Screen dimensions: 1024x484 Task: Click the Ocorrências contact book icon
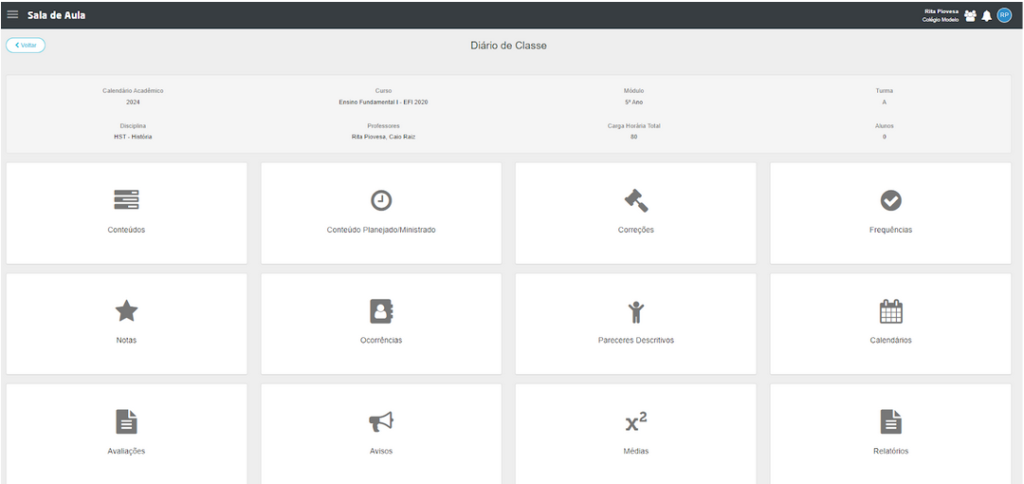coord(381,312)
